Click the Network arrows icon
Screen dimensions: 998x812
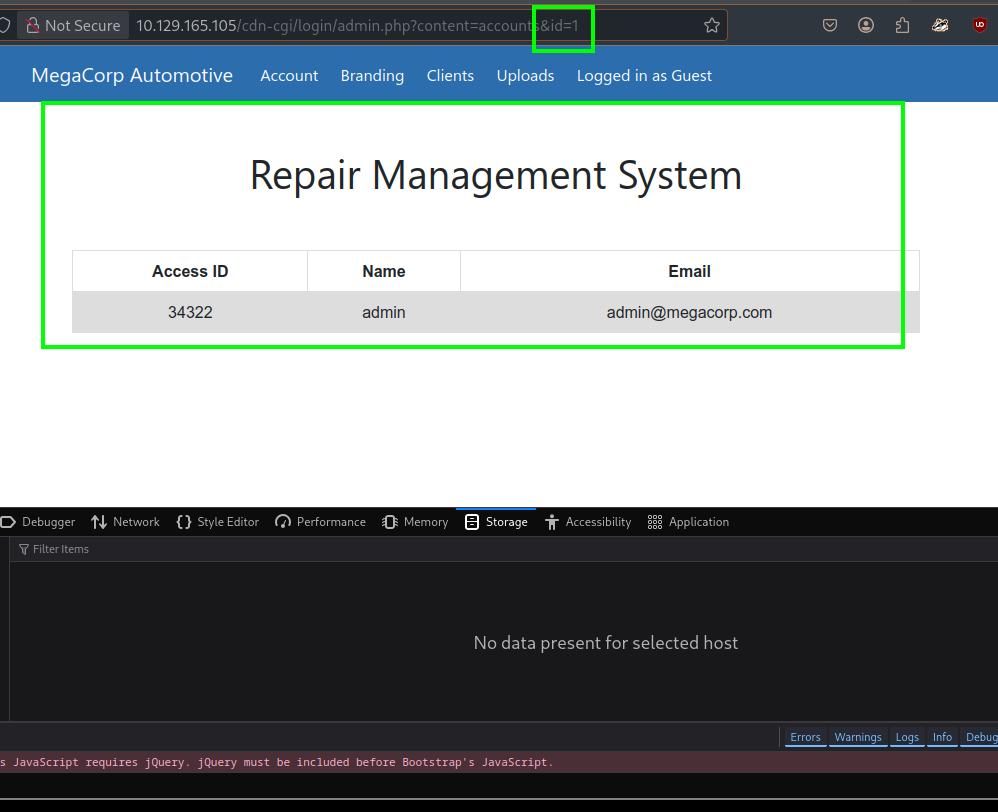click(99, 522)
